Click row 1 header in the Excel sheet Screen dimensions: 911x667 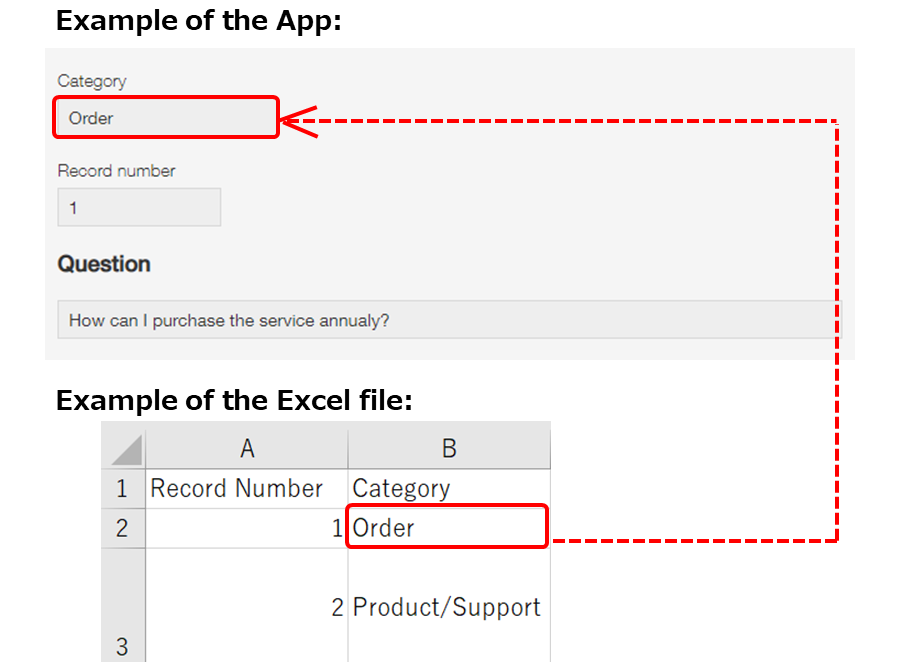[x=122, y=488]
